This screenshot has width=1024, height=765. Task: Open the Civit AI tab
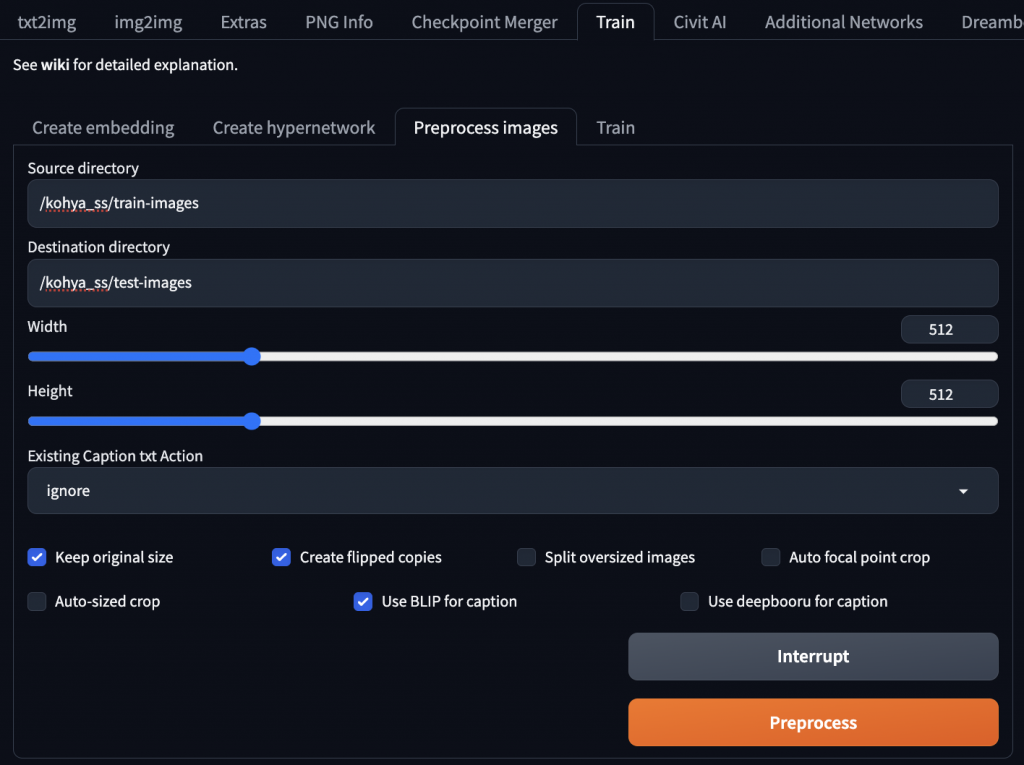tap(699, 22)
